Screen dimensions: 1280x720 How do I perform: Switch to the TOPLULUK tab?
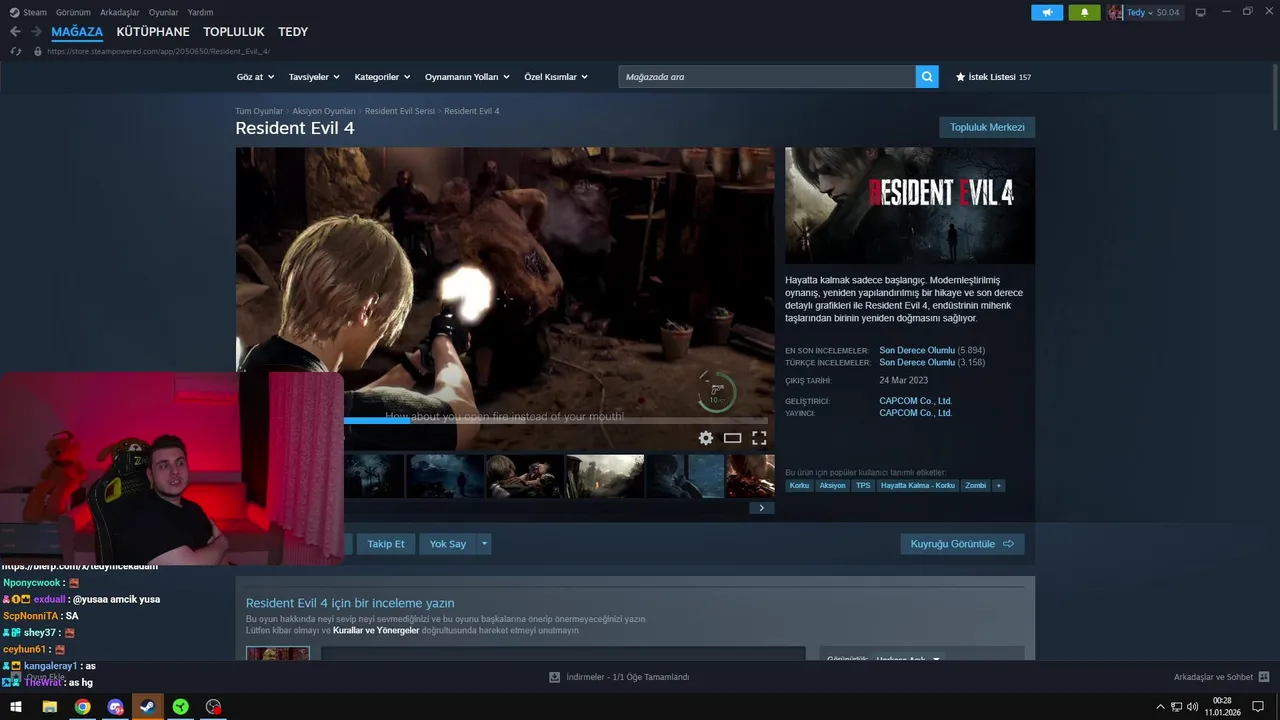(x=234, y=32)
